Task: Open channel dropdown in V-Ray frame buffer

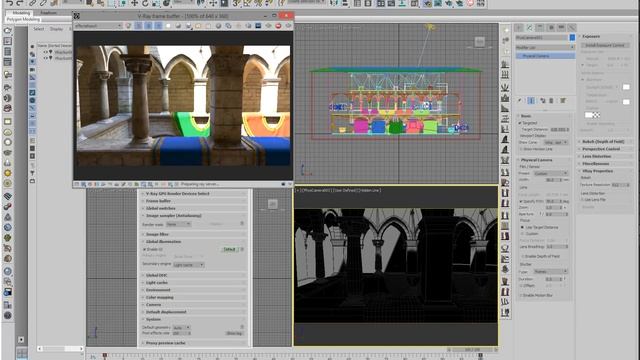Action: coord(98,26)
